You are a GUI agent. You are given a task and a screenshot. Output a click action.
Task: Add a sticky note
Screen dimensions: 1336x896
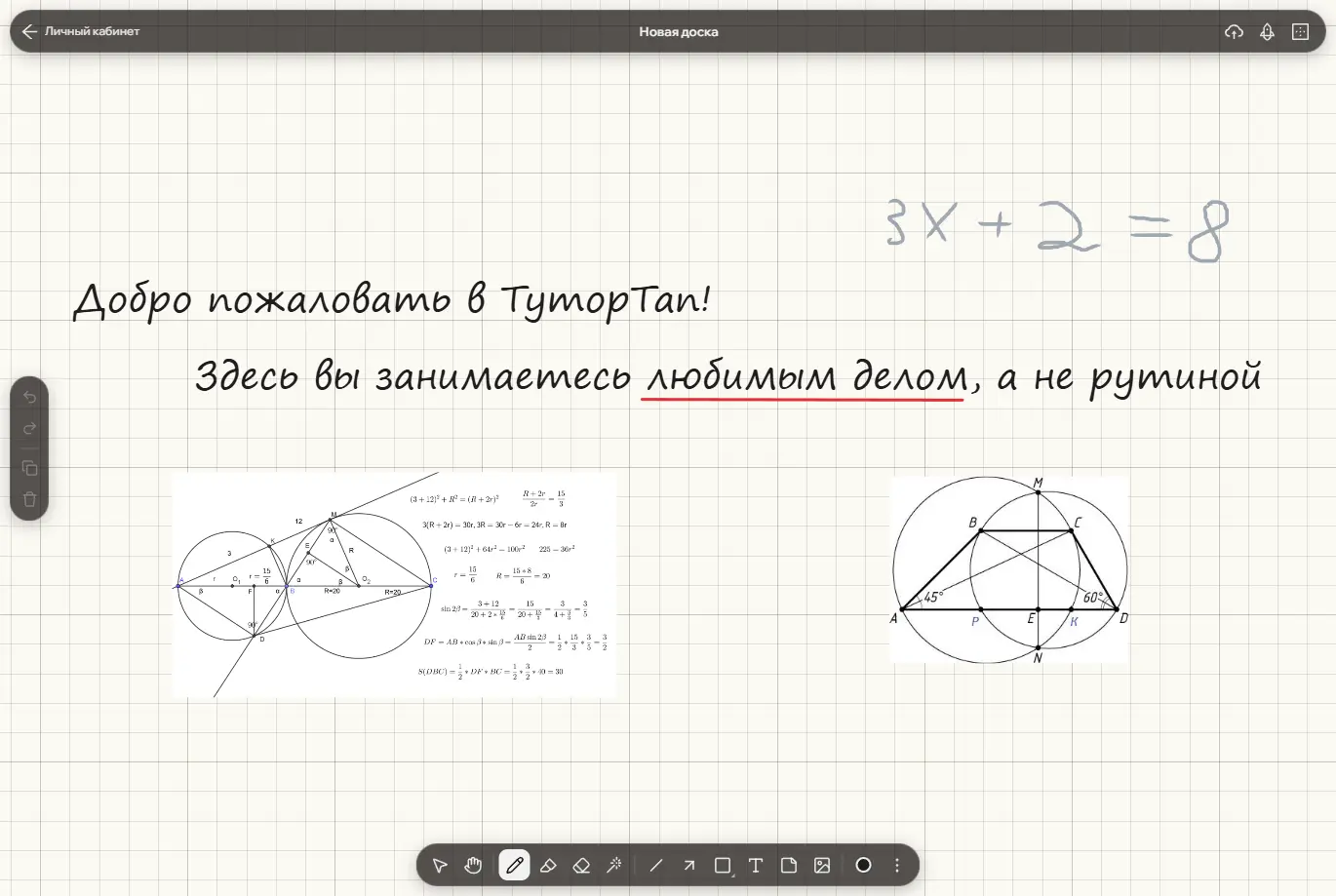click(789, 865)
